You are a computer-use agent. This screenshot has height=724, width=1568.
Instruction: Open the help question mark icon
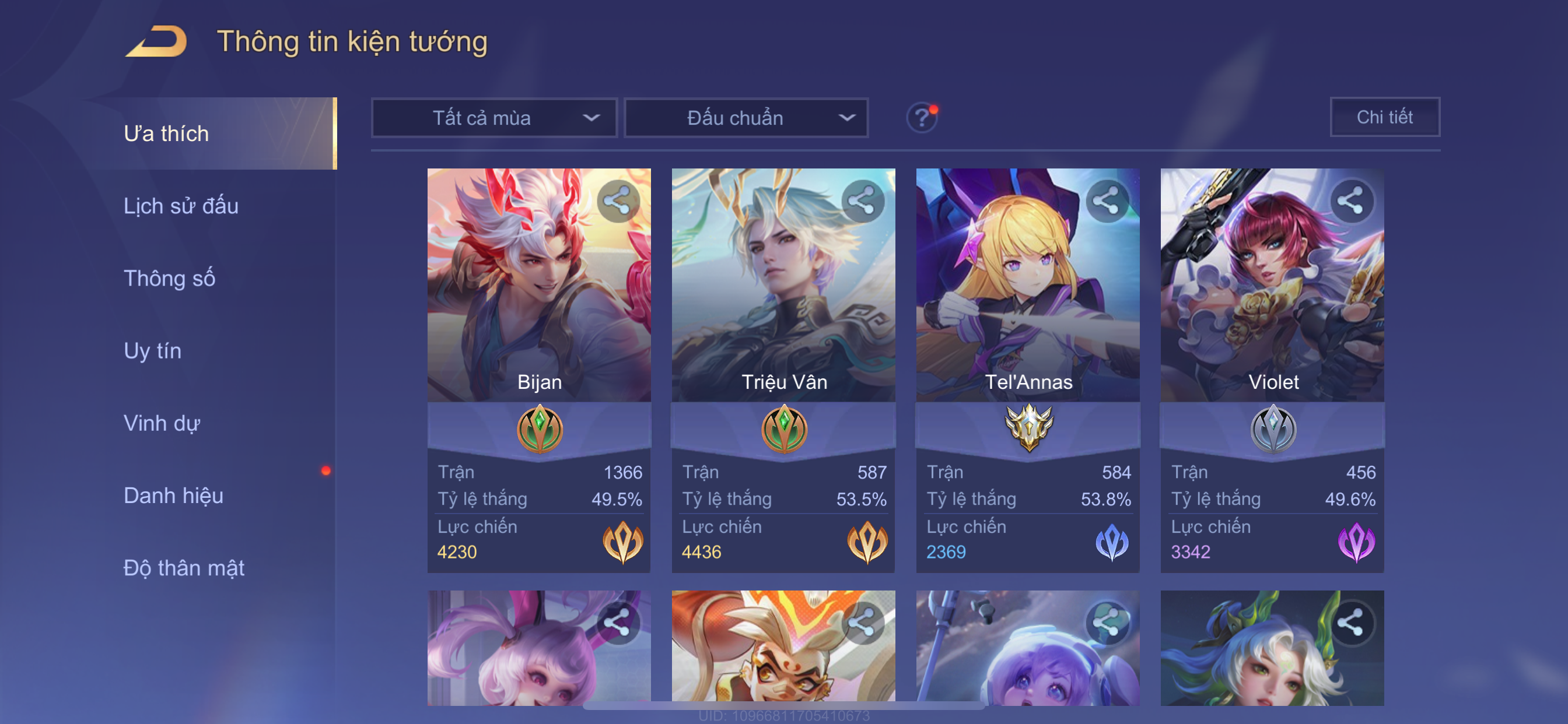[922, 117]
